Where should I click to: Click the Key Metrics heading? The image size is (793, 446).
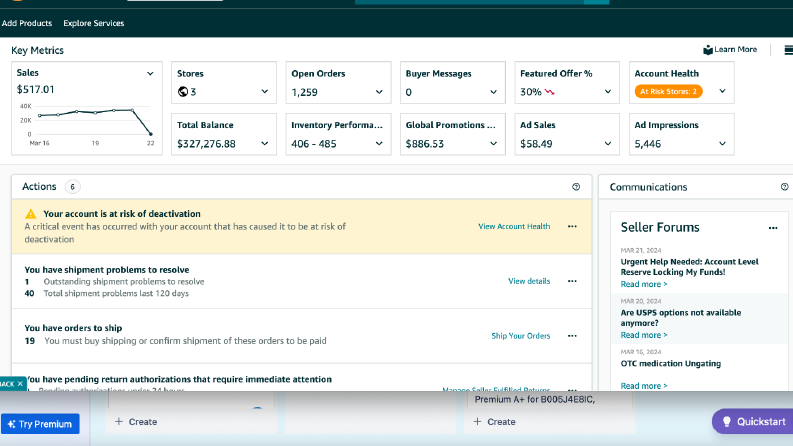pos(37,51)
